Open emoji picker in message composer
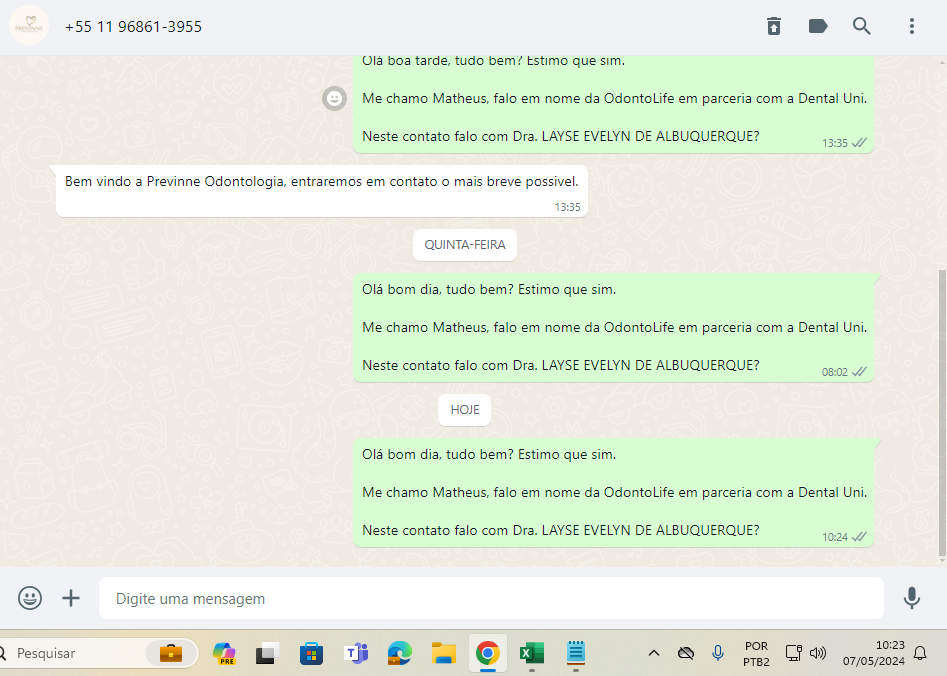Viewport: 947px width, 676px height. click(30, 598)
